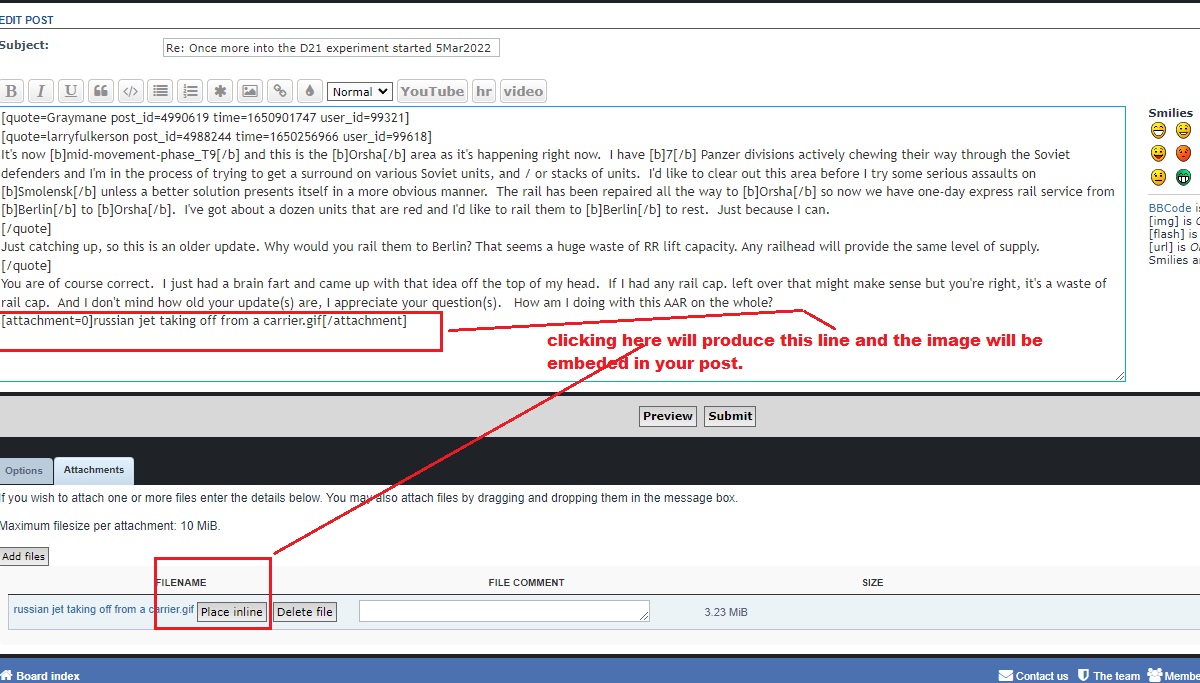Insert a URL link tag
This screenshot has height=683, width=1200.
[x=280, y=91]
